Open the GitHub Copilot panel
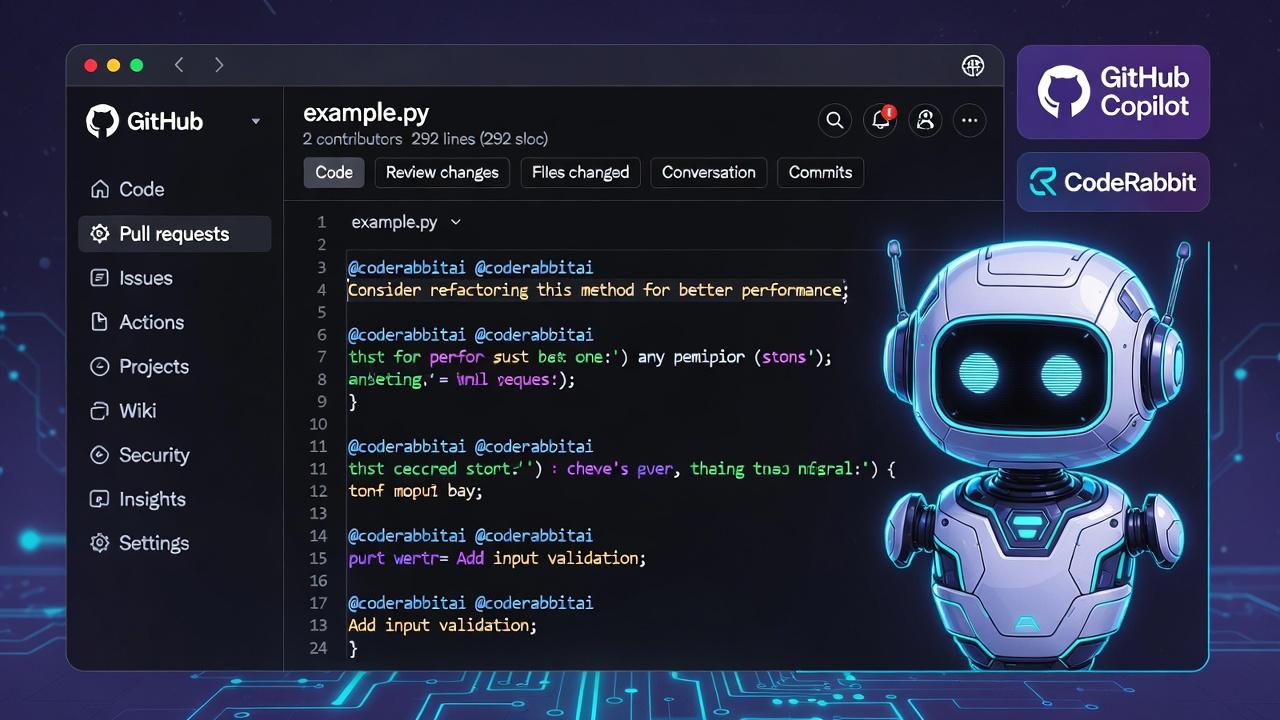This screenshot has width=1280, height=720. [1112, 91]
